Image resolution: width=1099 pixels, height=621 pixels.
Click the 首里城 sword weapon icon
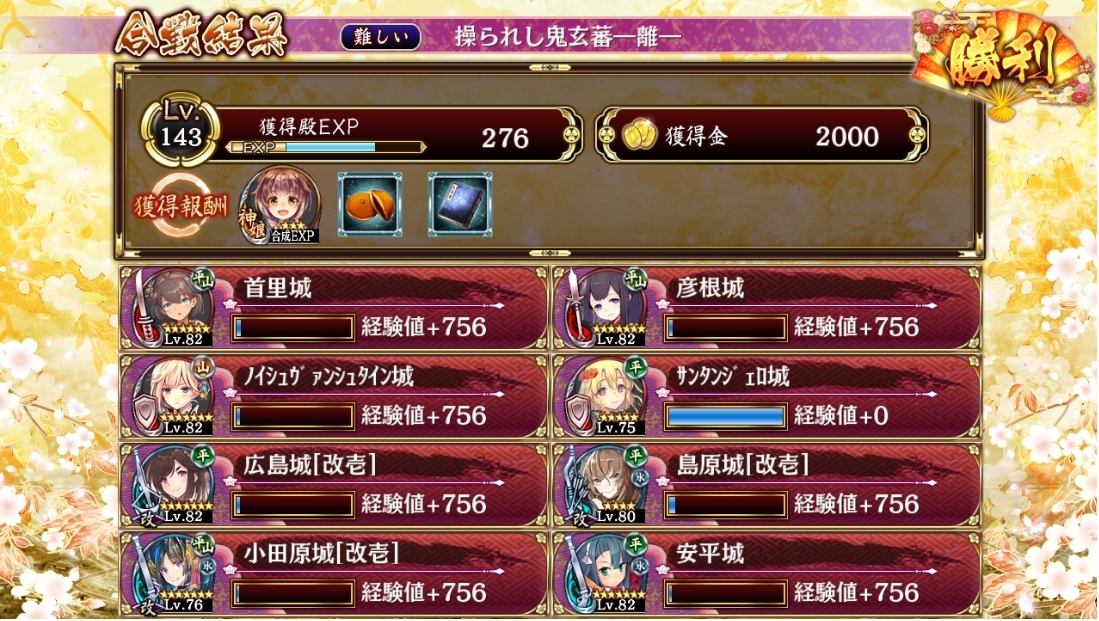click(144, 306)
